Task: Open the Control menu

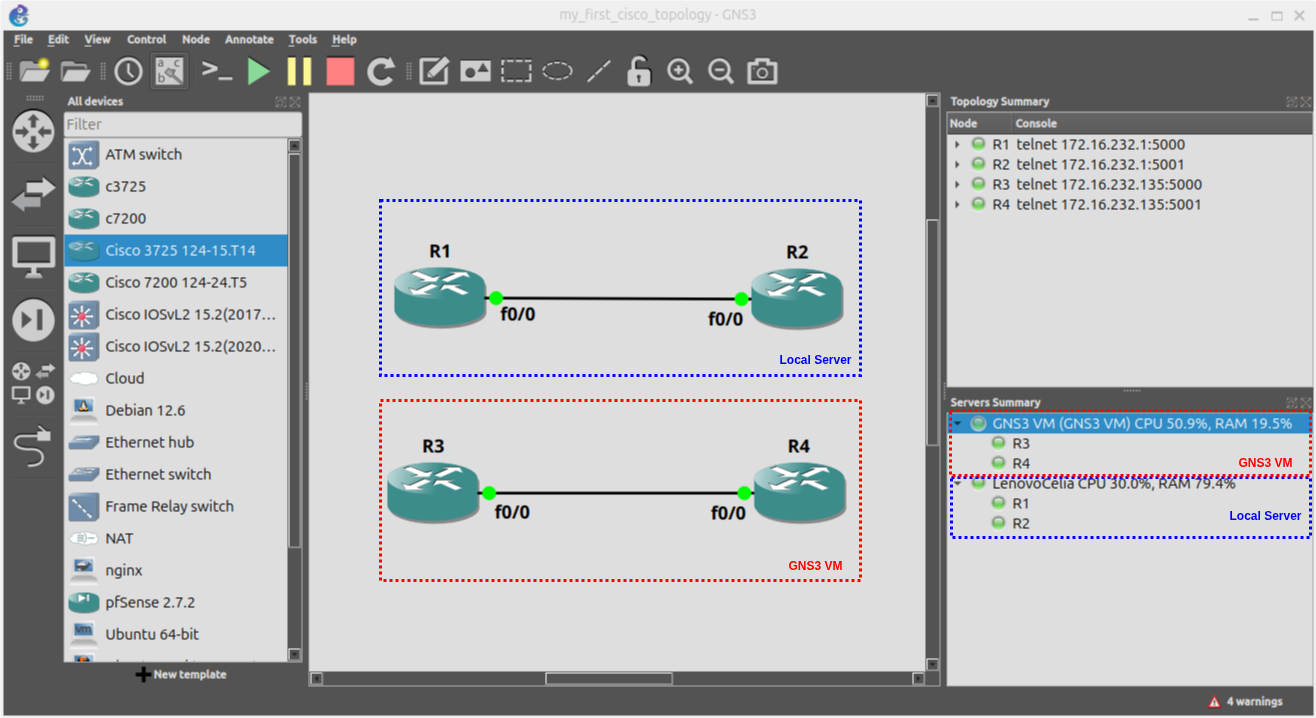Action: (146, 39)
